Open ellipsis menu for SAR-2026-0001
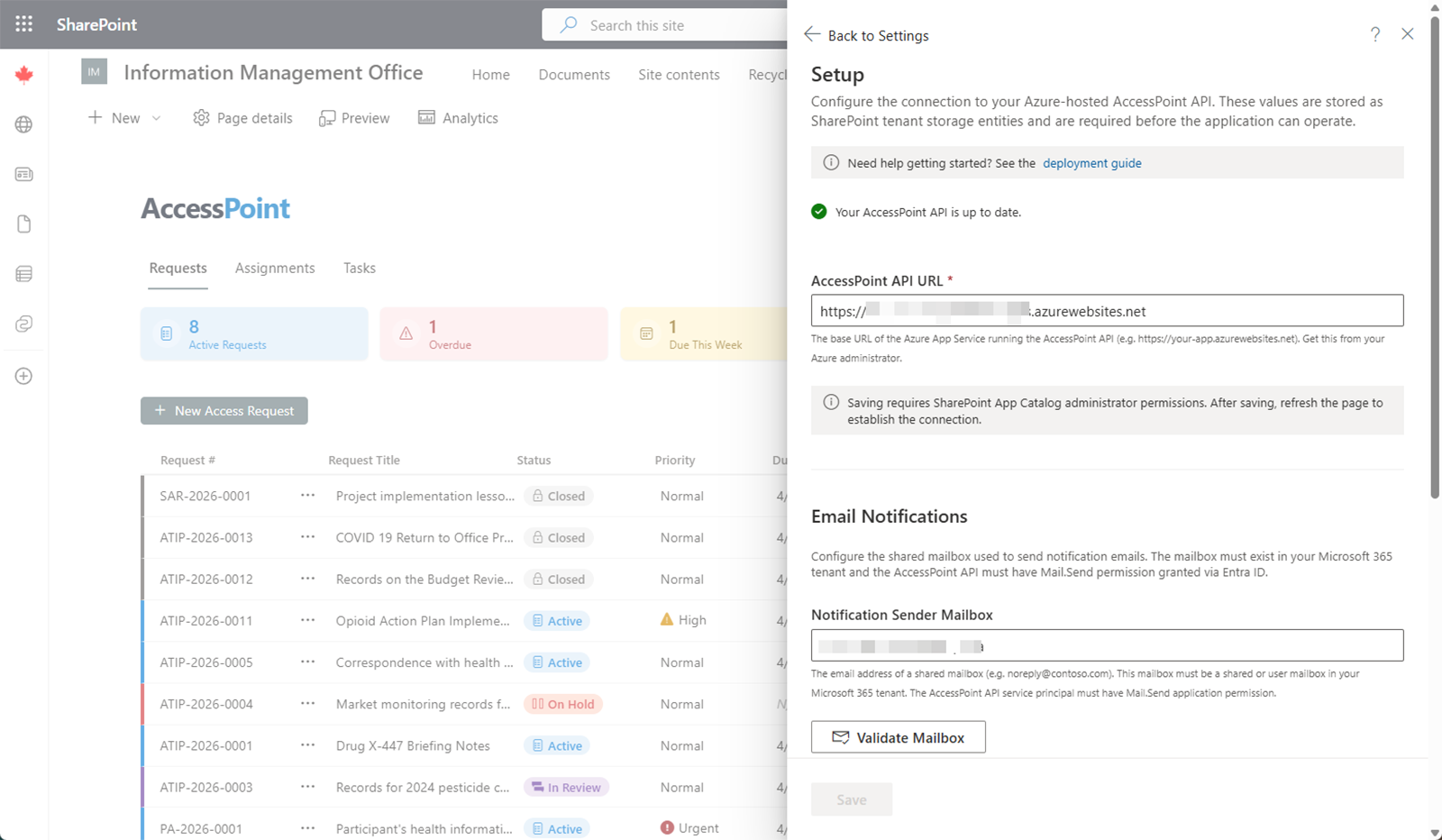The image size is (1442, 840). coord(307,496)
